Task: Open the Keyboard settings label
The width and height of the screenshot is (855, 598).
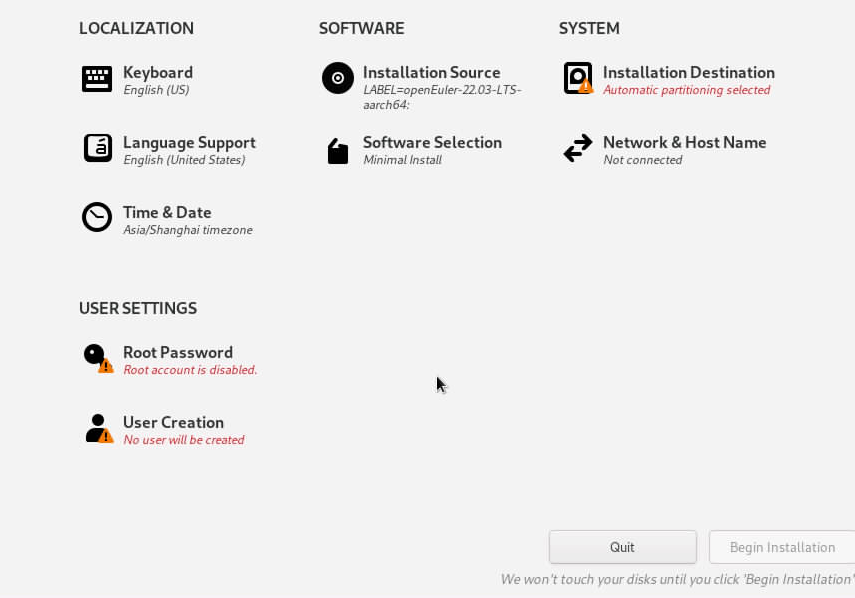Action: tap(158, 73)
